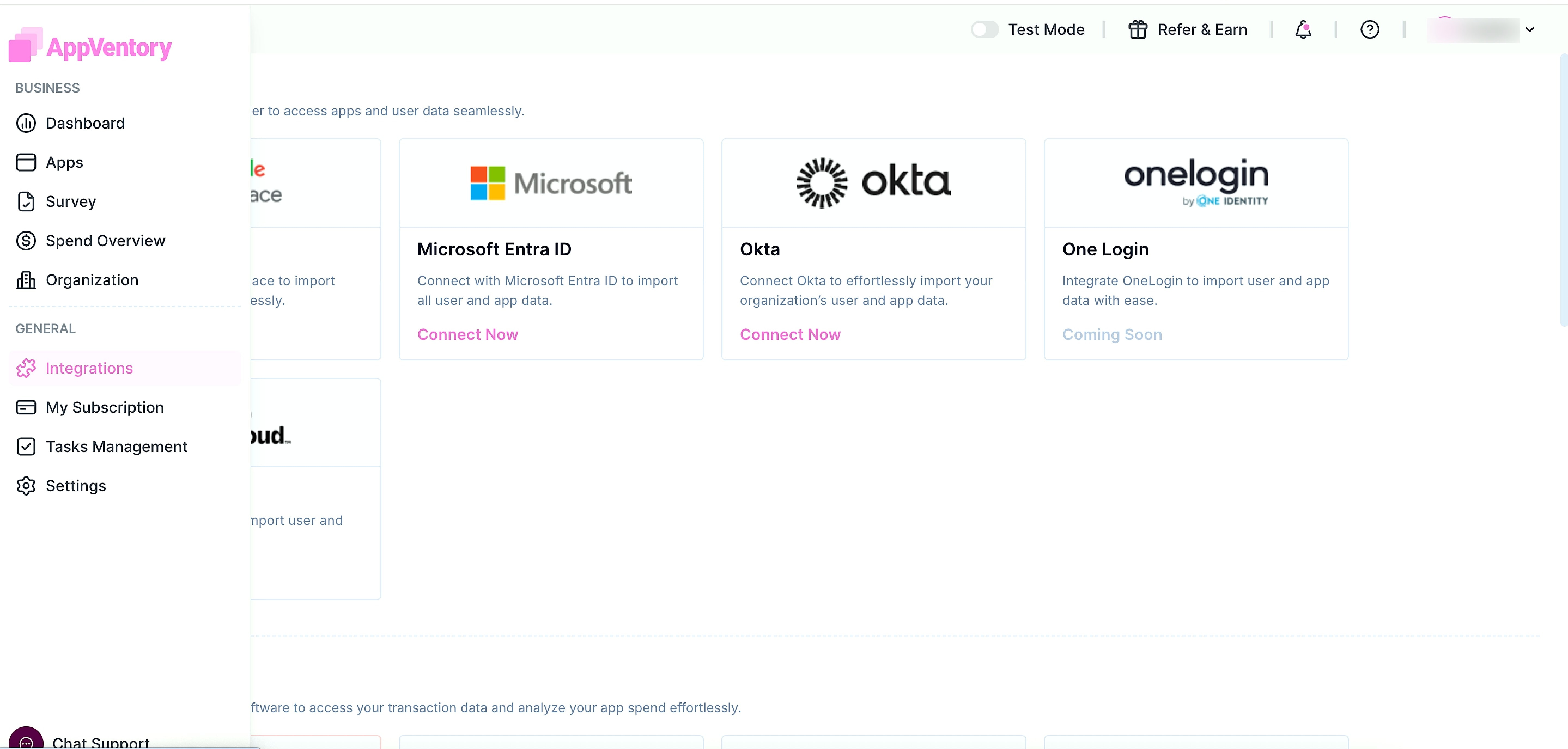Click the Survey document icon
Screen dimensions: 1568x749
coord(26,201)
